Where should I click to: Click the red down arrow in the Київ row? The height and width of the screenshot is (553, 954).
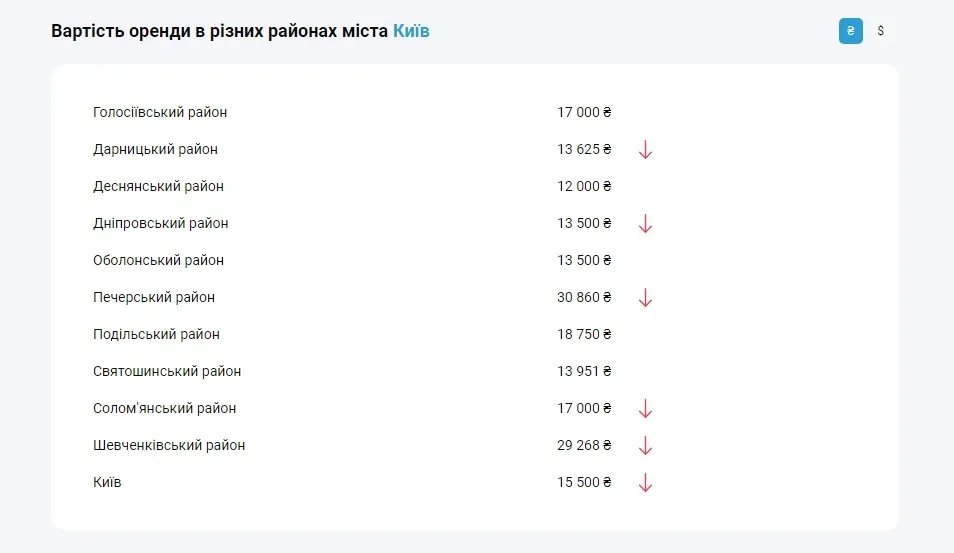coord(645,483)
